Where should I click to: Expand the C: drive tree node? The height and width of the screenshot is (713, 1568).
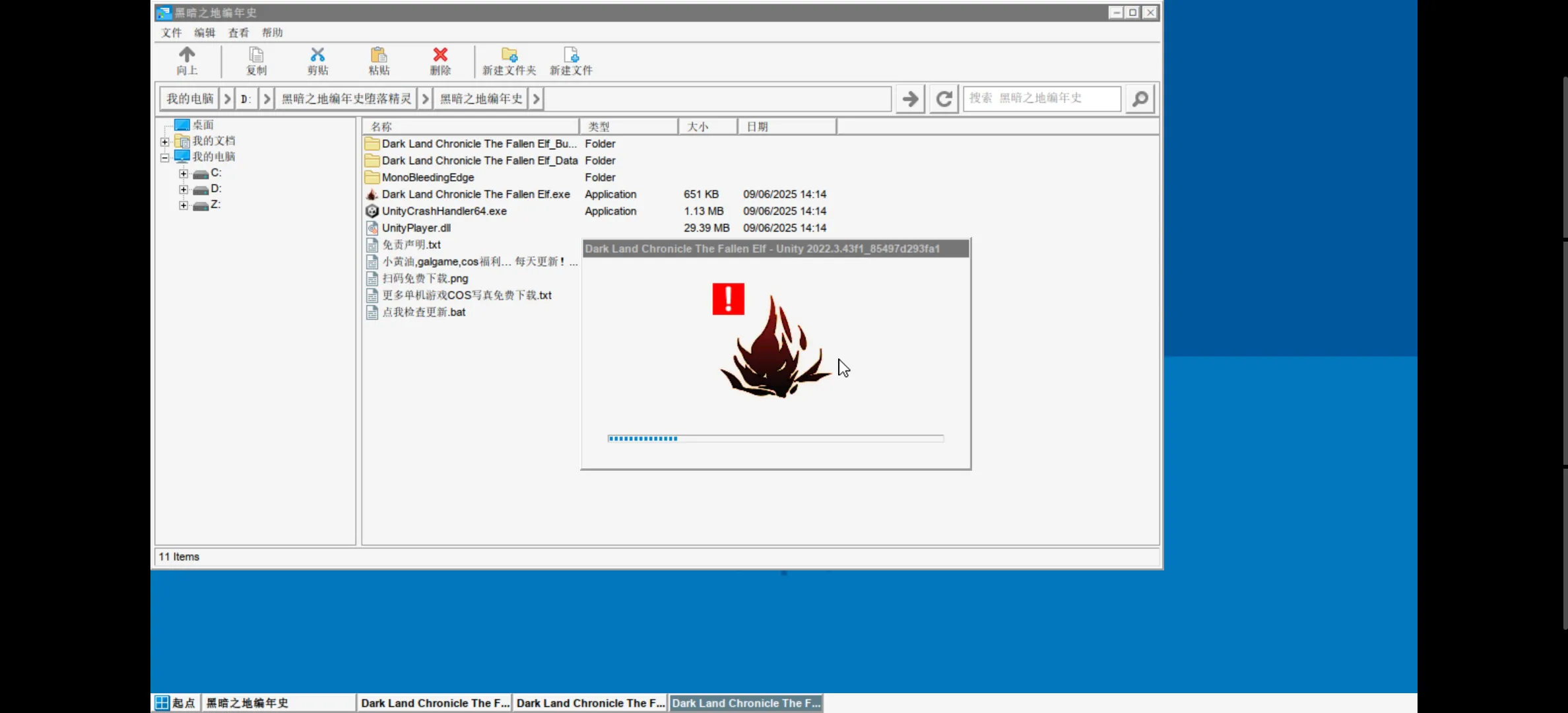(183, 174)
